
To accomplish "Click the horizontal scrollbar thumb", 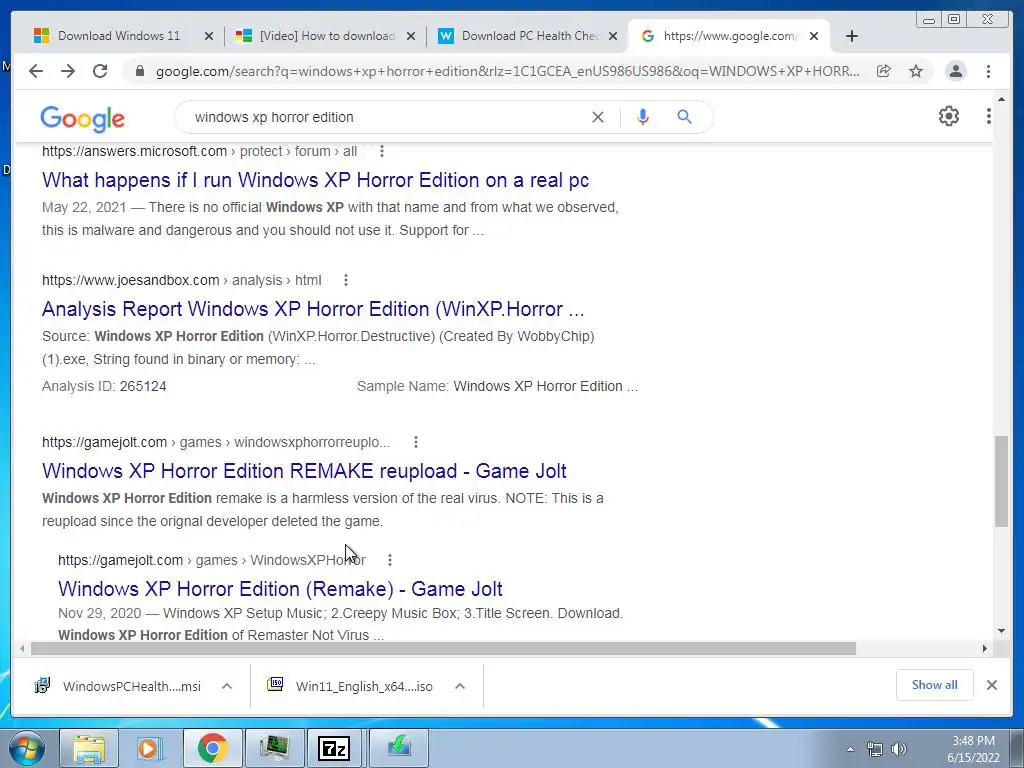I will pyautogui.click(x=443, y=648).
